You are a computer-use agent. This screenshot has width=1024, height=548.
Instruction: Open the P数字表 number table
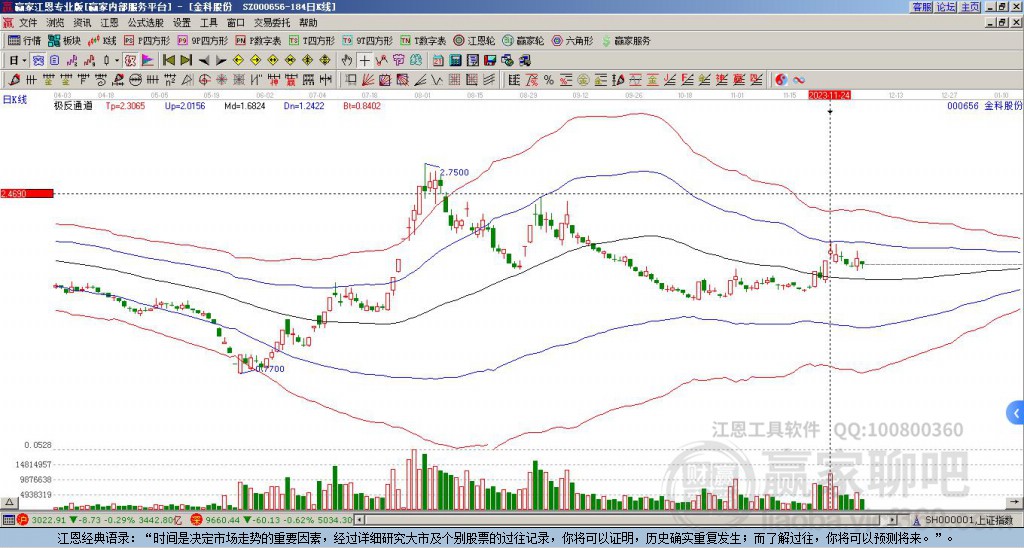259,40
